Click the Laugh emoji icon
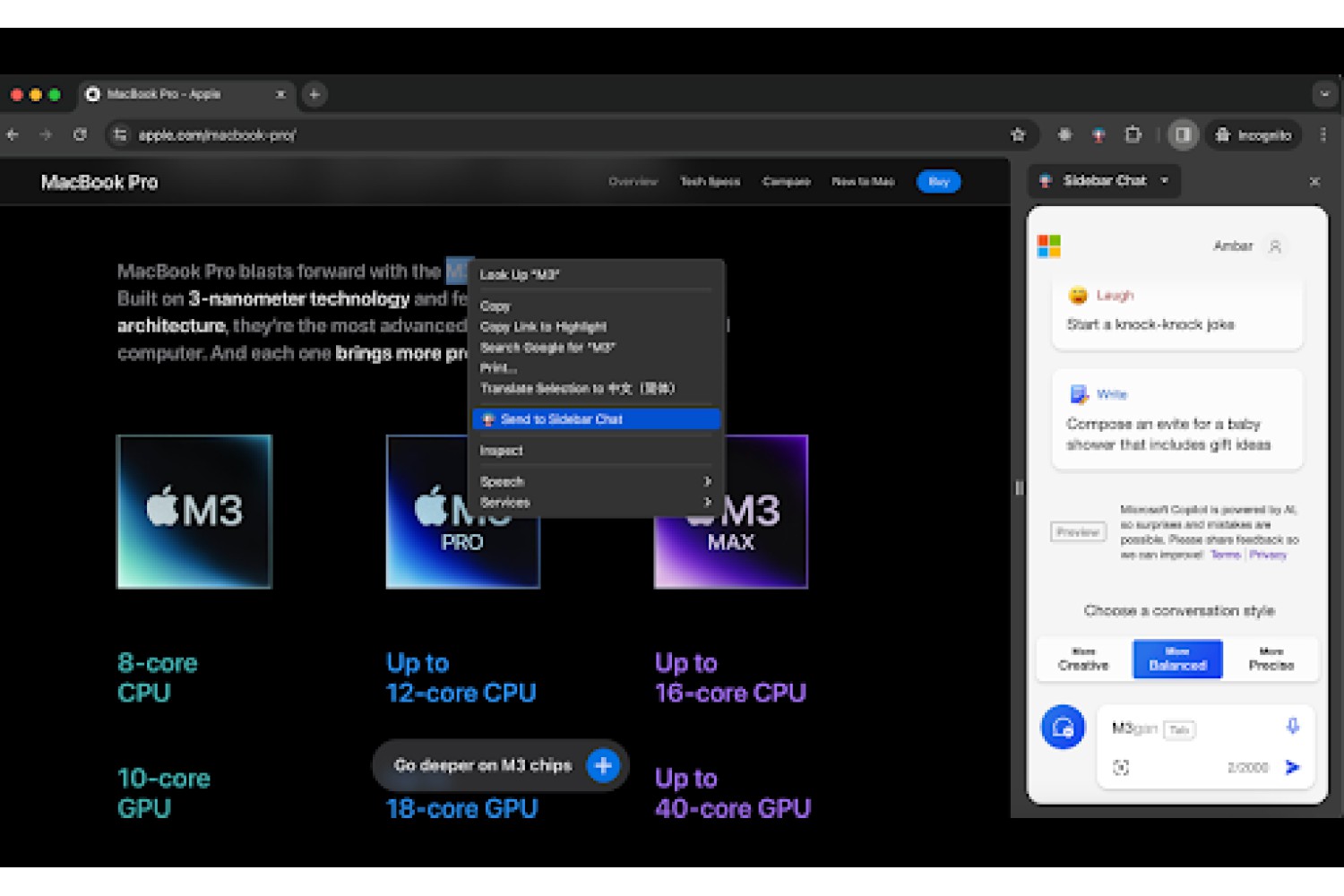Screen dimensions: 1344x896 coord(1078,296)
